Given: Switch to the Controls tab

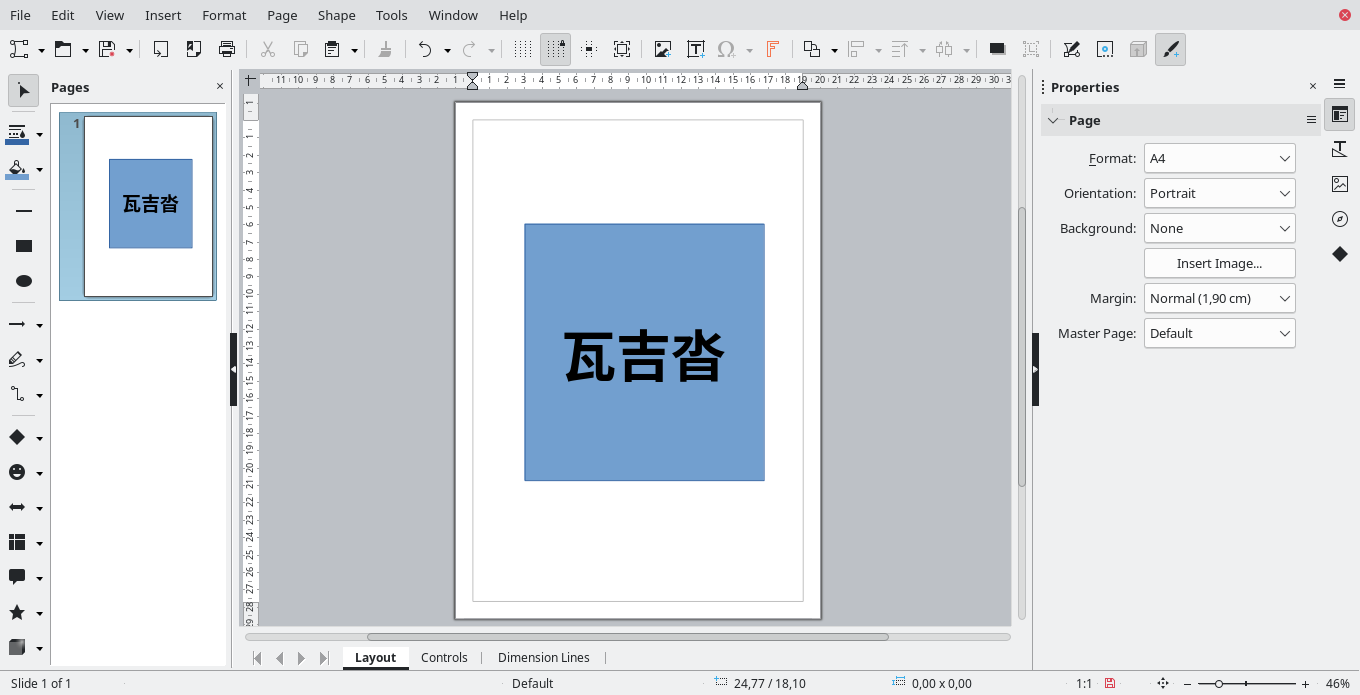Looking at the screenshot, I should pos(444,657).
